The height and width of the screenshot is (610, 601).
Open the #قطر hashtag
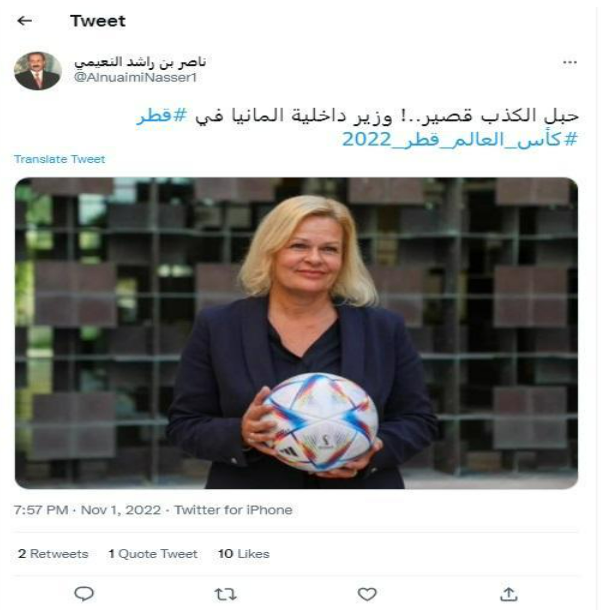(162, 116)
